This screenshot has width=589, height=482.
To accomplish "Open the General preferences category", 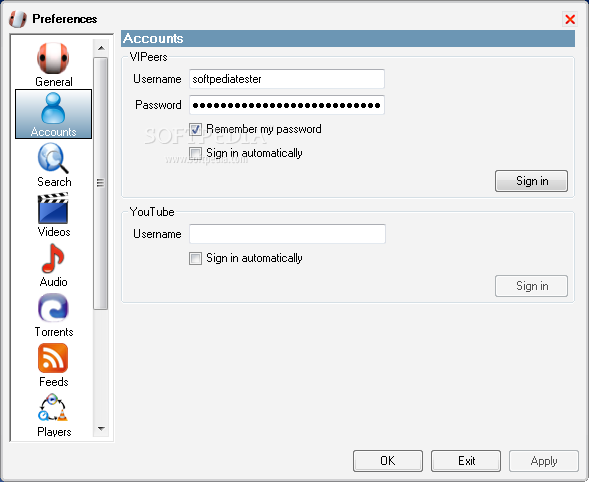I will pos(53,65).
